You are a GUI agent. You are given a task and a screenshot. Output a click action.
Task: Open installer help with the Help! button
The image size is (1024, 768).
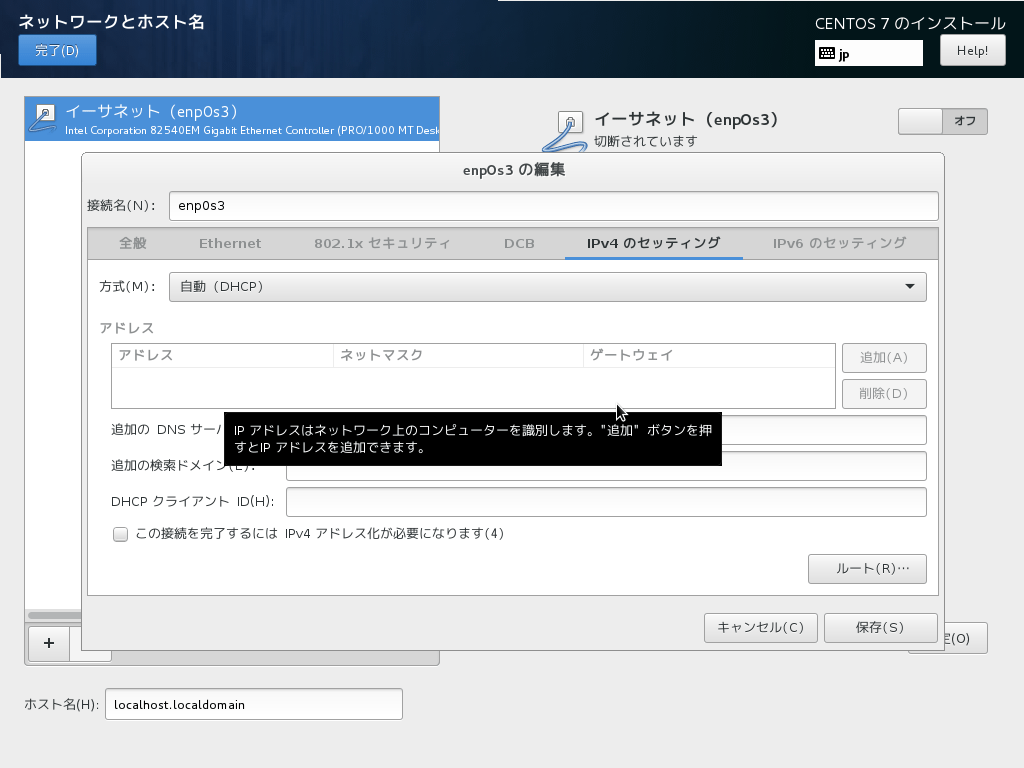(971, 49)
